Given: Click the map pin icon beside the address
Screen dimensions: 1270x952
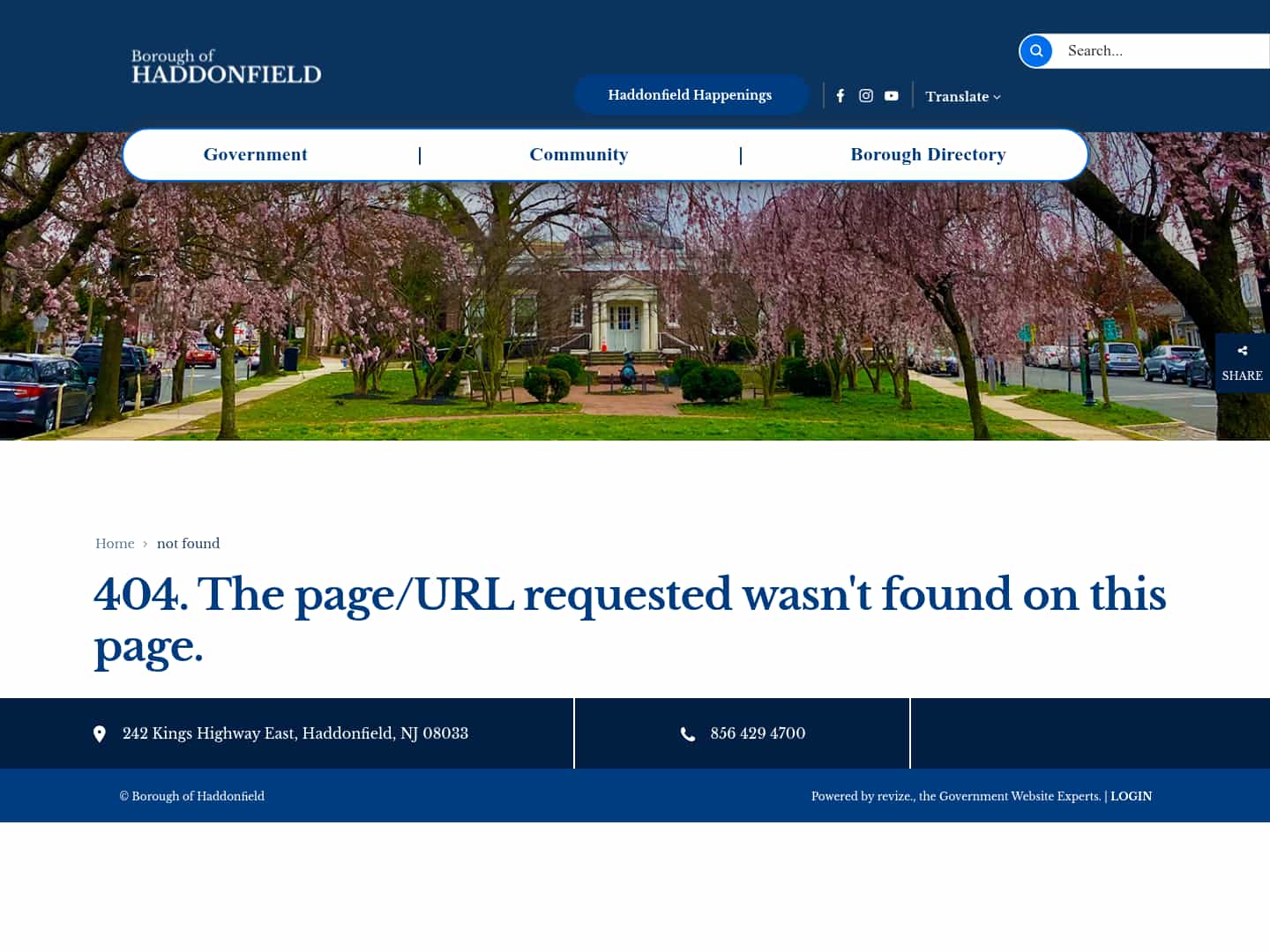Looking at the screenshot, I should (x=100, y=734).
